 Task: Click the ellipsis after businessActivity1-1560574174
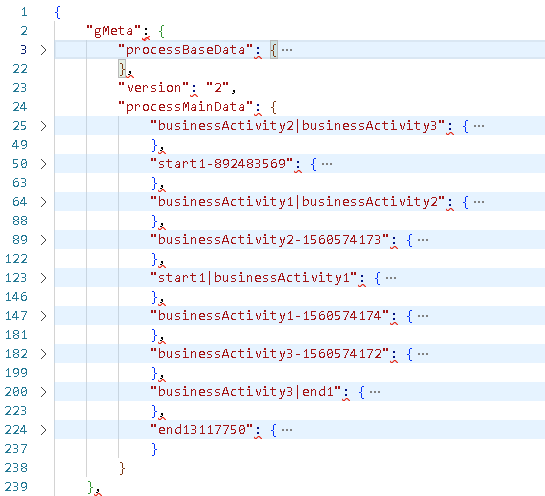click(x=423, y=316)
